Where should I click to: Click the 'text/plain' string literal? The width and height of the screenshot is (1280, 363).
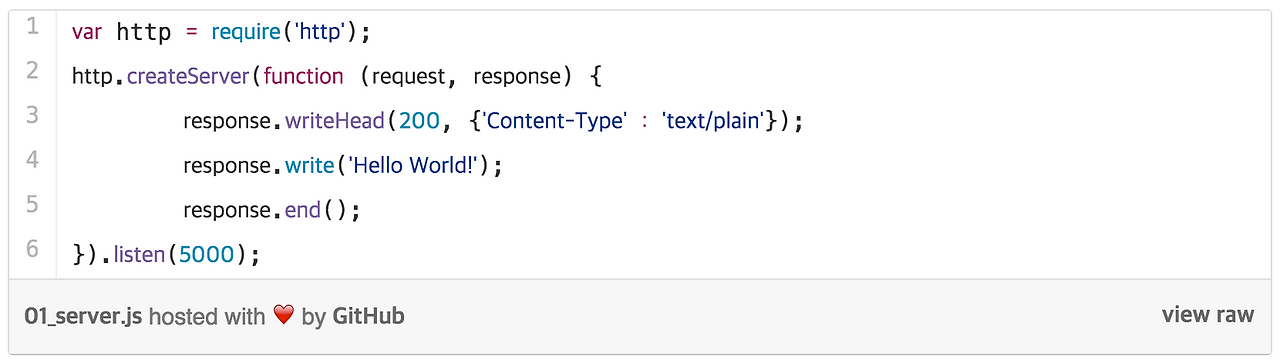pos(714,122)
